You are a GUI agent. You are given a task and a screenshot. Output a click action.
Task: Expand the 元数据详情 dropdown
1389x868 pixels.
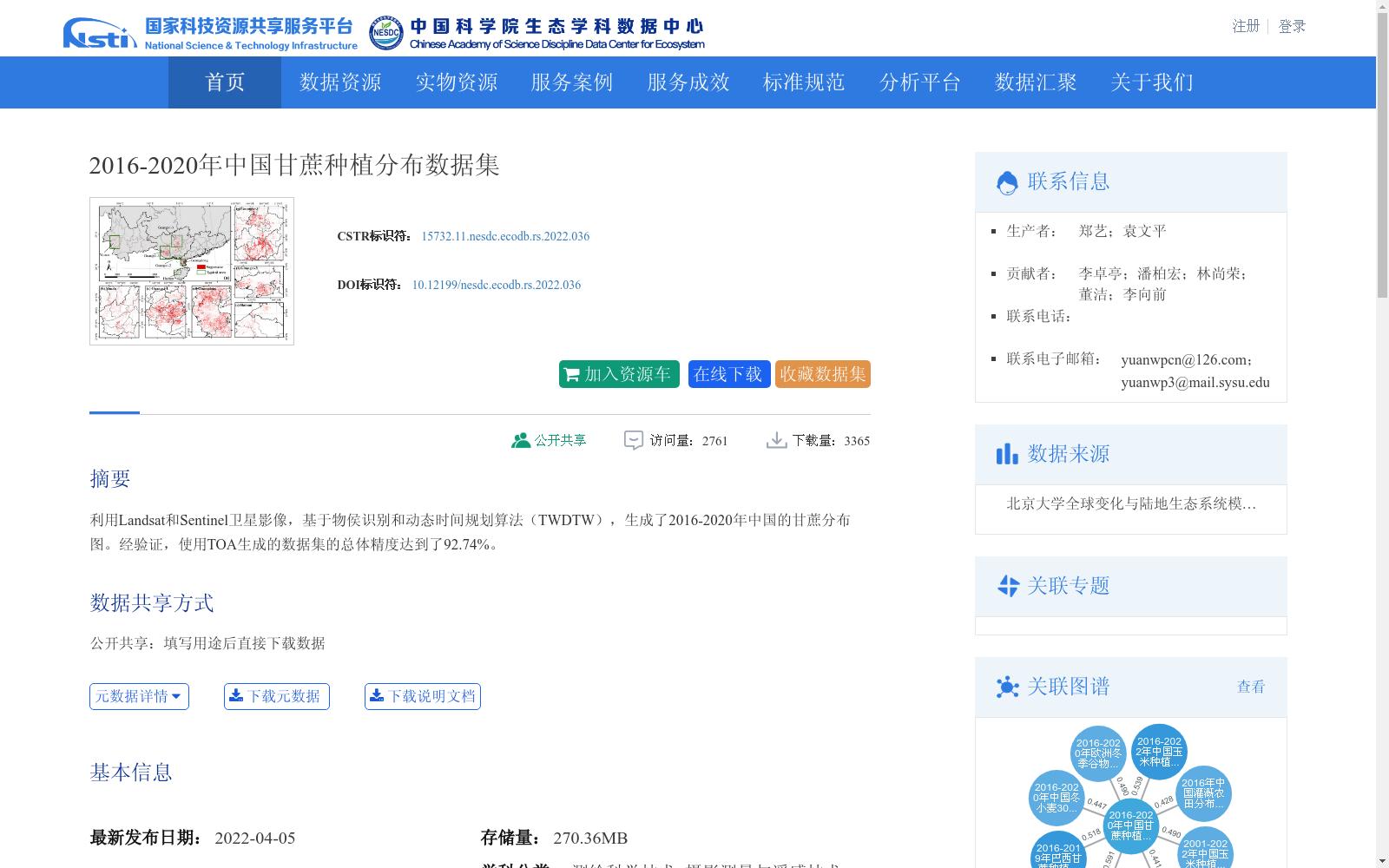(x=139, y=696)
